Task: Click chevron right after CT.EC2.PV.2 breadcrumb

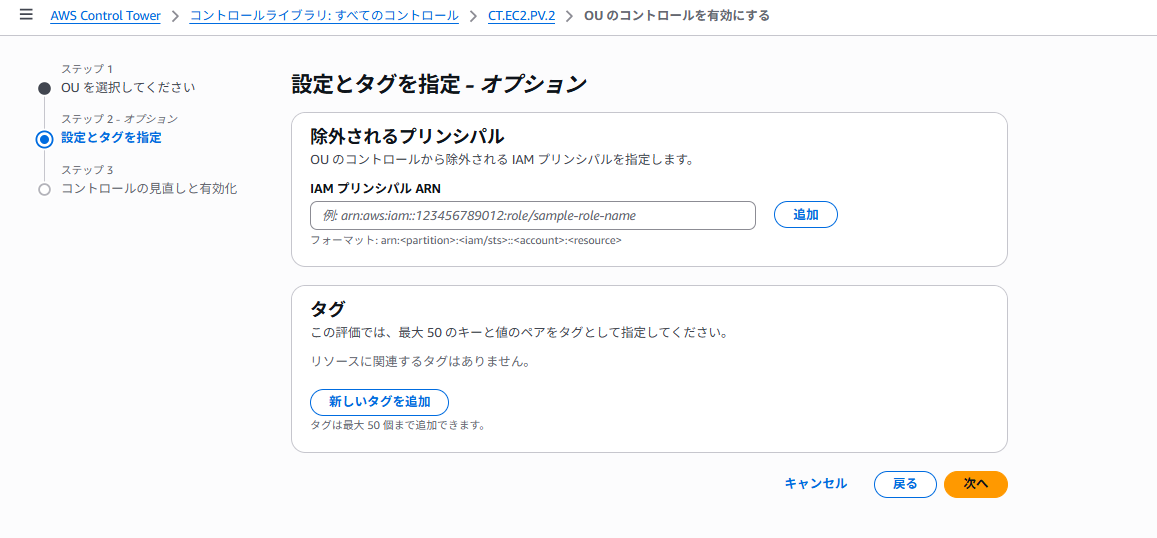Action: pyautogui.click(x=569, y=16)
